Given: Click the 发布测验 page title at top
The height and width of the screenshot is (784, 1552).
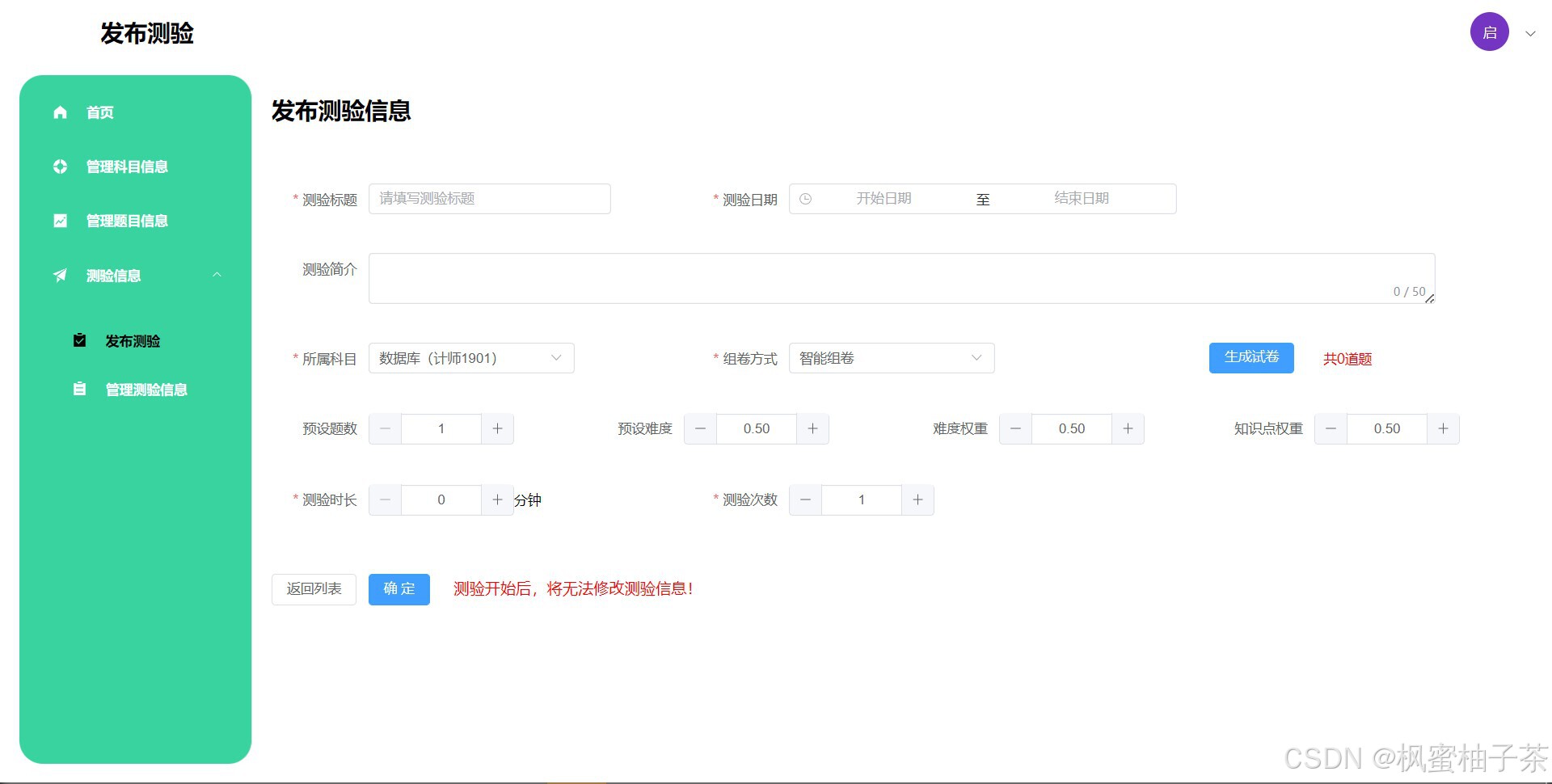Looking at the screenshot, I should pyautogui.click(x=147, y=33).
